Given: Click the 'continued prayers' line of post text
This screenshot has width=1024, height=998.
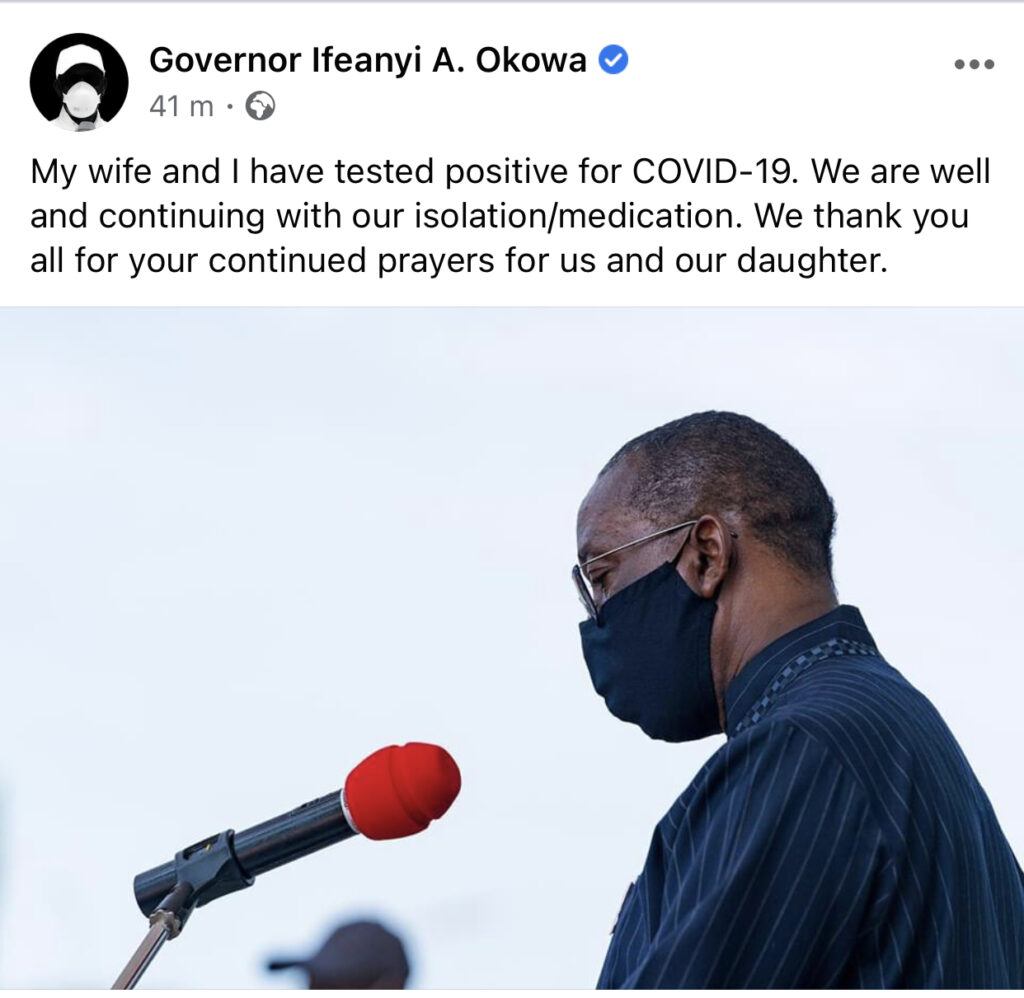Looking at the screenshot, I should point(458,261).
